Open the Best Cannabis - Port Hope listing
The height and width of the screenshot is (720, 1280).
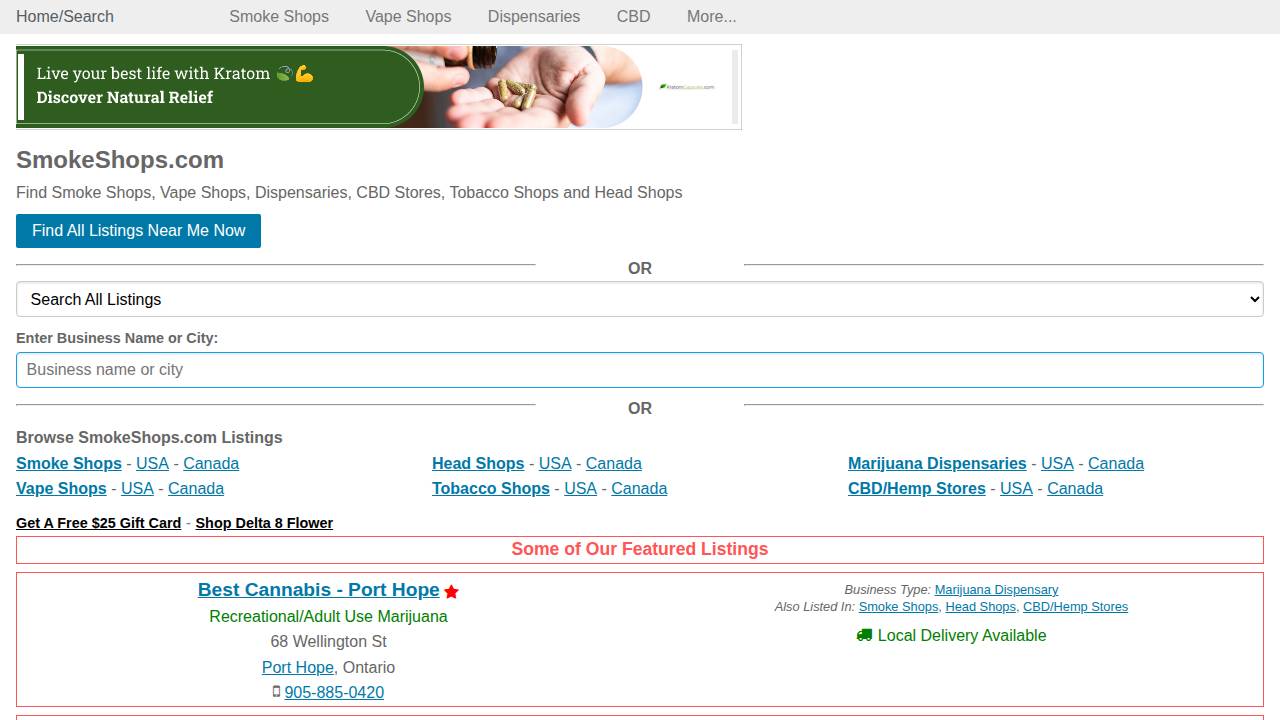pyautogui.click(x=318, y=590)
